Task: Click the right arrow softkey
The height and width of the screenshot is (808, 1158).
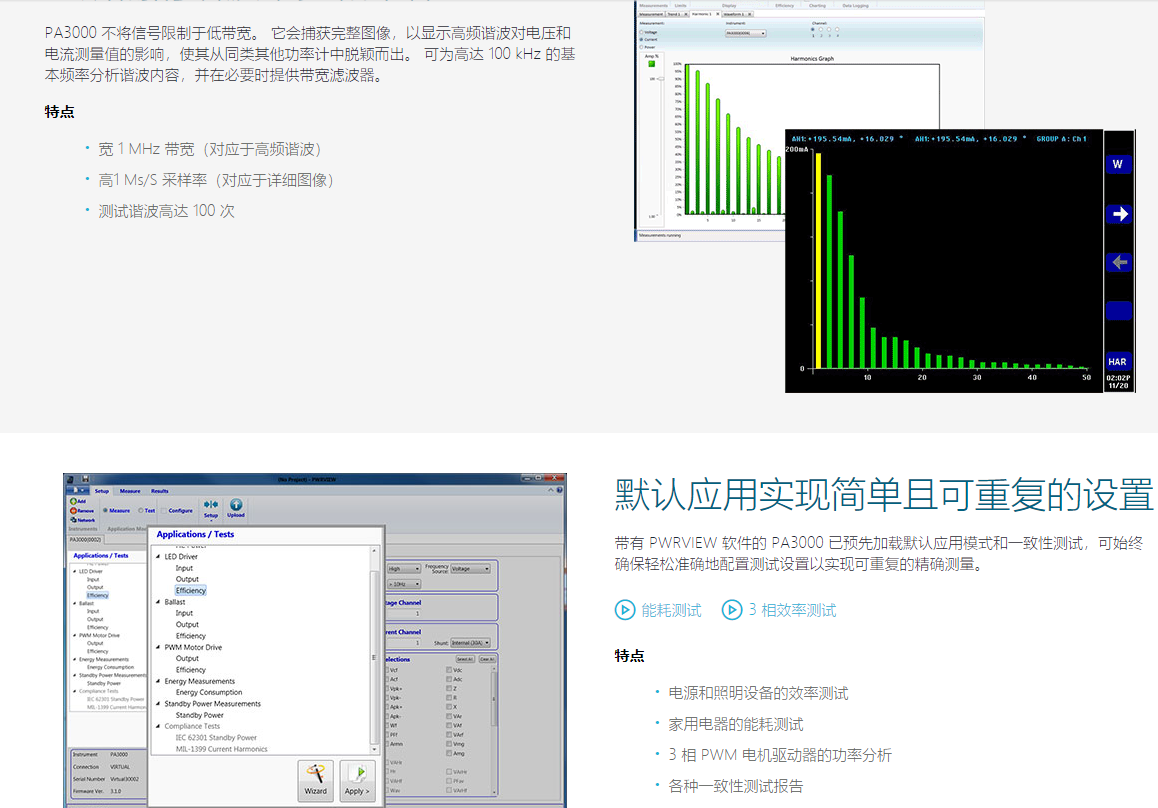Action: (x=1119, y=213)
